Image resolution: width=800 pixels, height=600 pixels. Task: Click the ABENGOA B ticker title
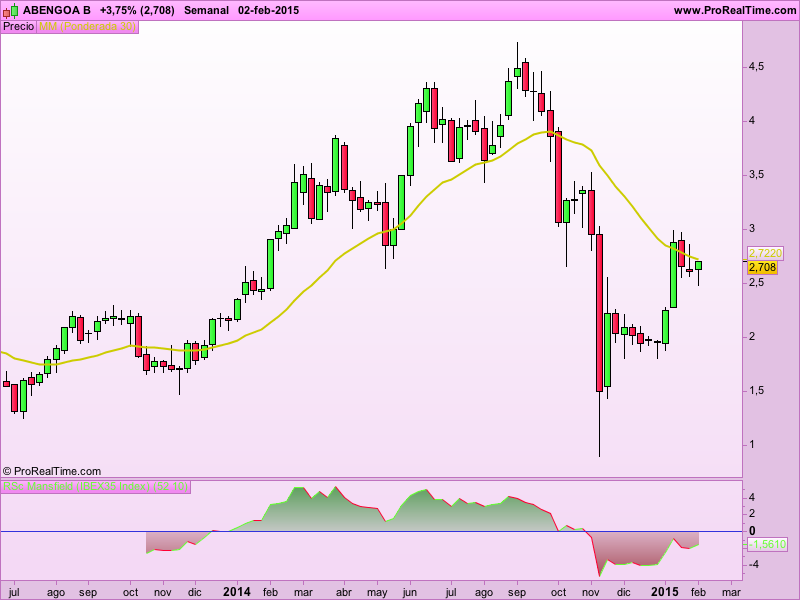[57, 10]
